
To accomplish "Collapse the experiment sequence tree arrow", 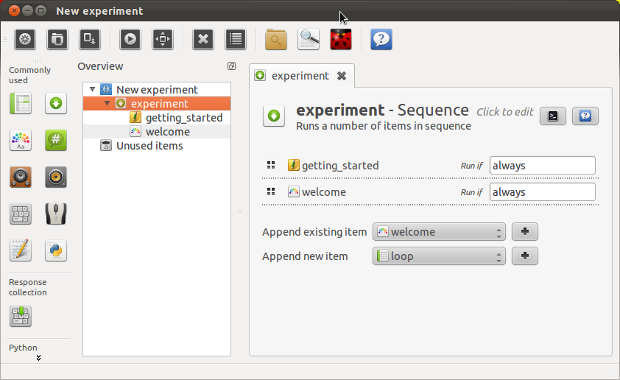I will (x=107, y=103).
